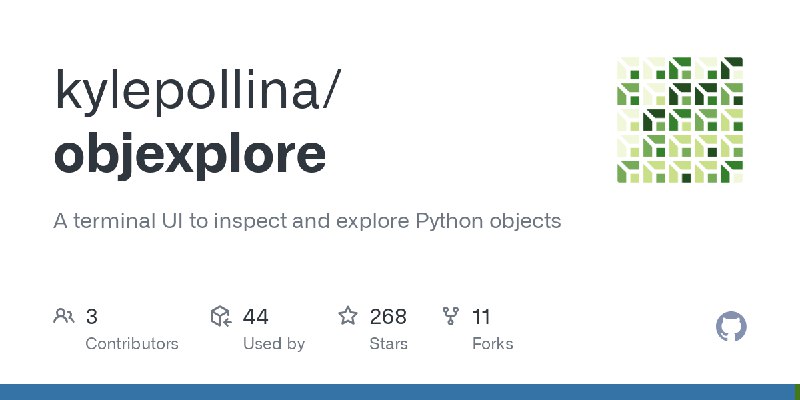Screen dimensions: 800x400
Task: Click the repository description text
Action: 307,221
